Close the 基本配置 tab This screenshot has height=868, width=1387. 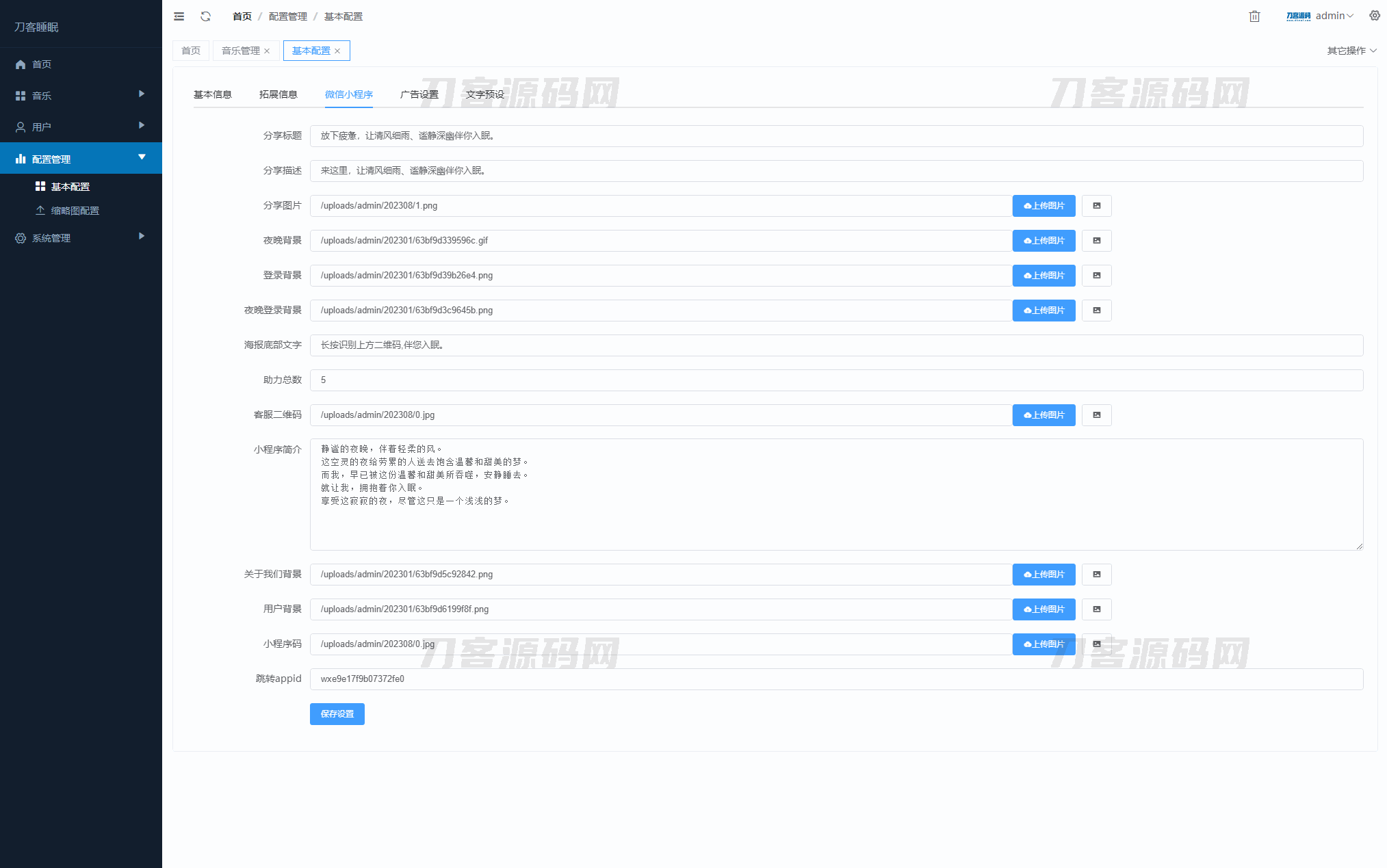tap(337, 51)
